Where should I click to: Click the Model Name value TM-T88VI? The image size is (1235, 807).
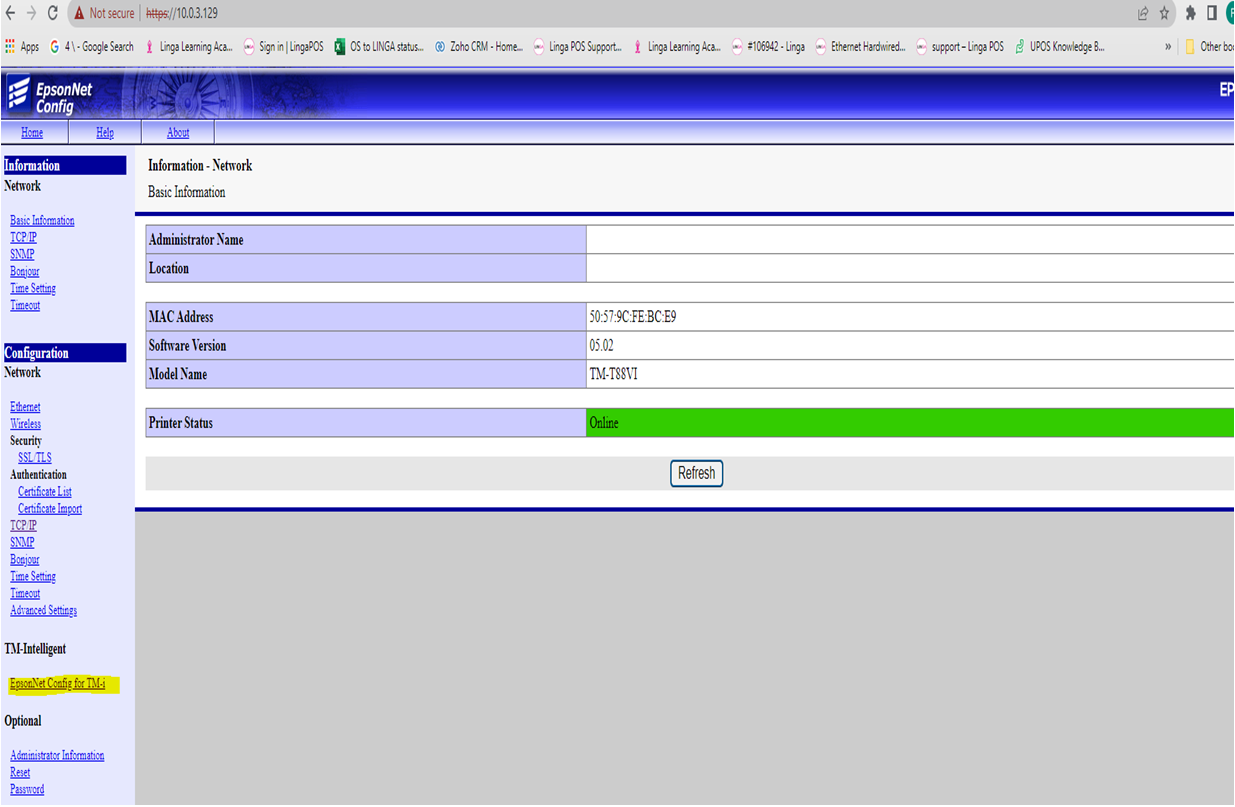click(x=613, y=374)
